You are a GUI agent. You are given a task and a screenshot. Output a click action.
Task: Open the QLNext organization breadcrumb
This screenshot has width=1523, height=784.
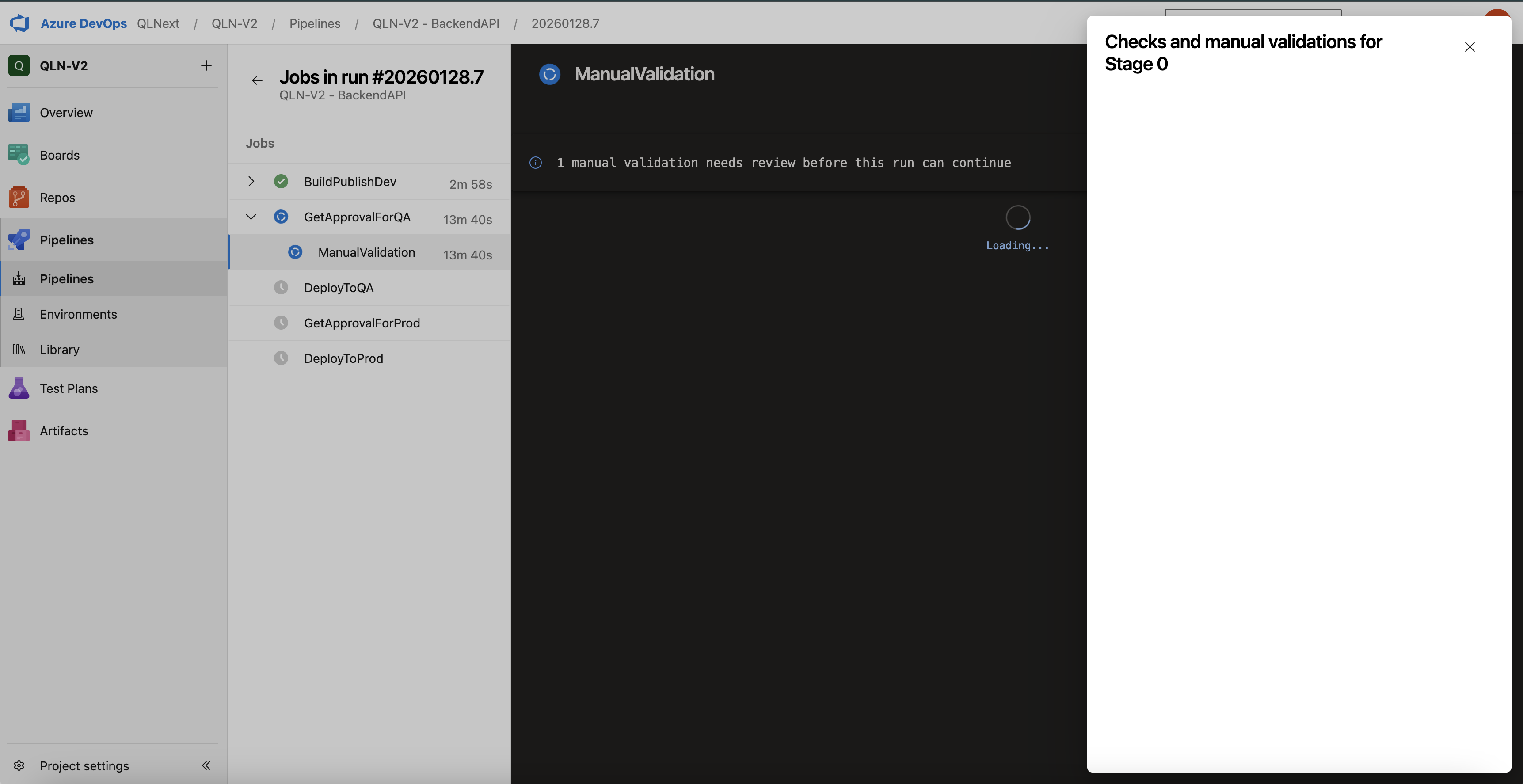tap(158, 24)
